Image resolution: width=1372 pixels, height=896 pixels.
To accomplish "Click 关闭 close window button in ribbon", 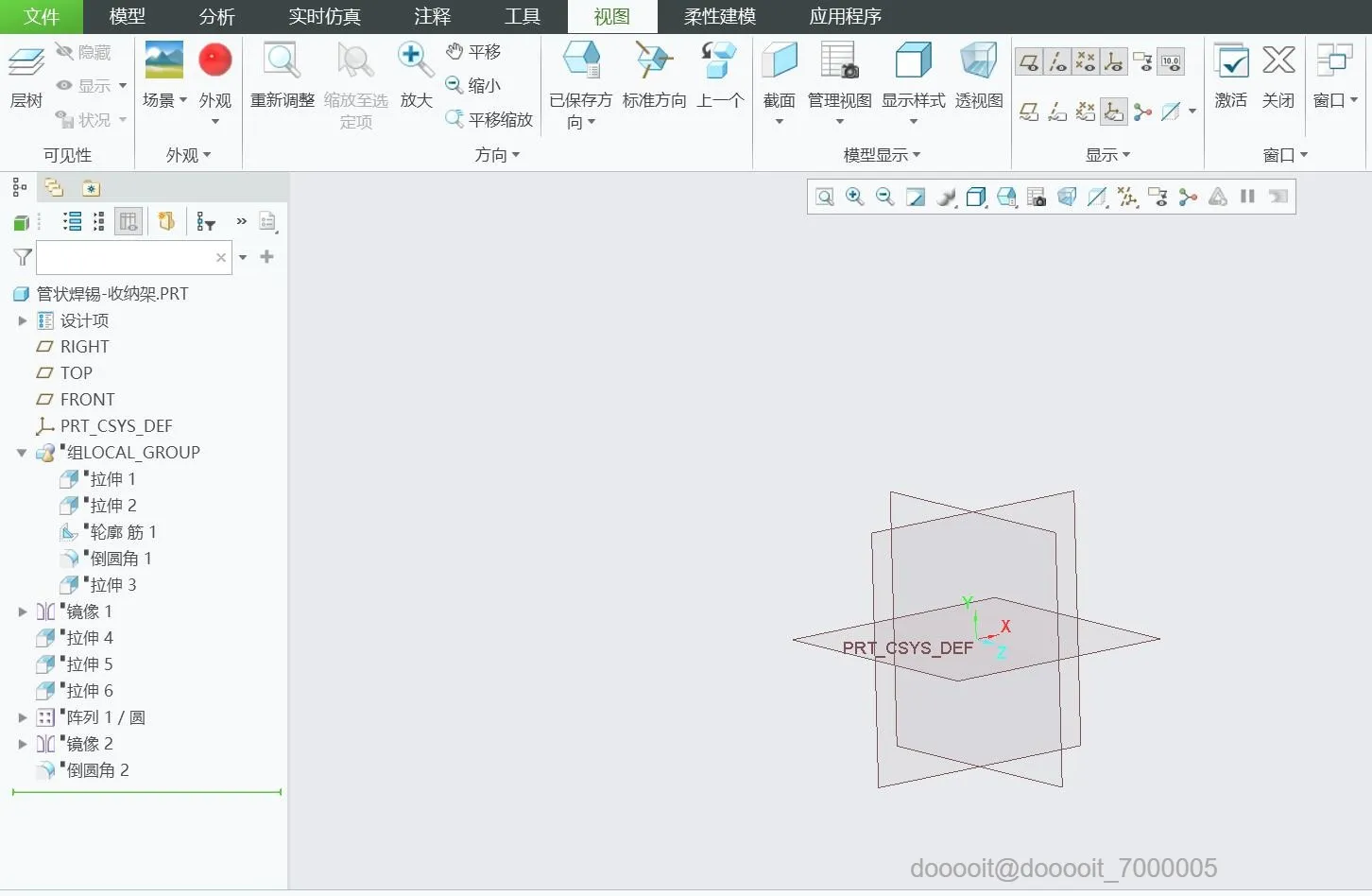I will tap(1278, 76).
